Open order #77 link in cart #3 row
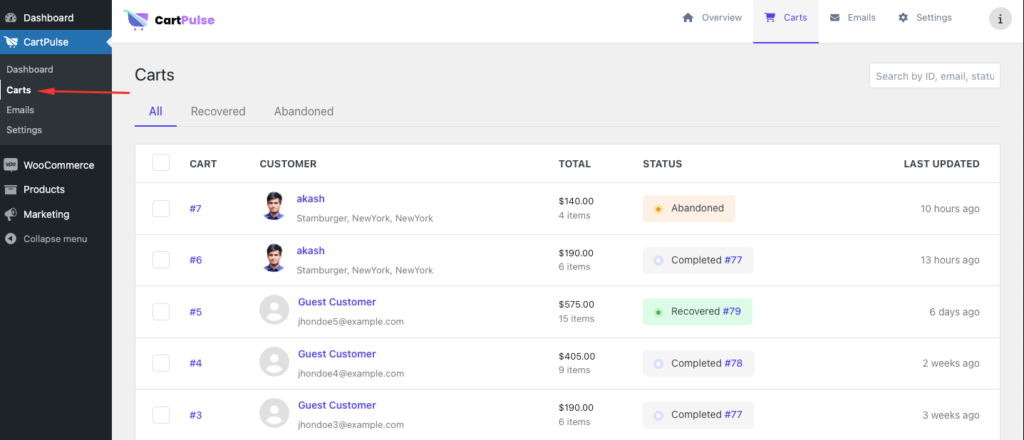1024x440 pixels. pos(733,415)
